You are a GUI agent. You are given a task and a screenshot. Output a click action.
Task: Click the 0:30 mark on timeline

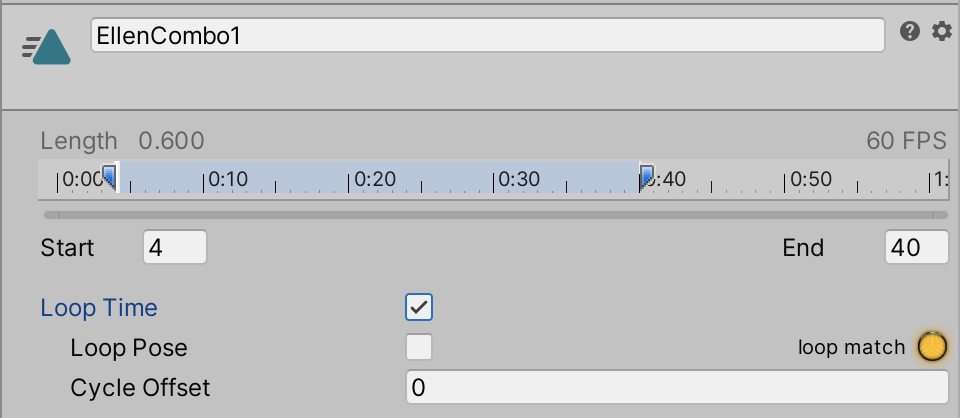(x=519, y=180)
